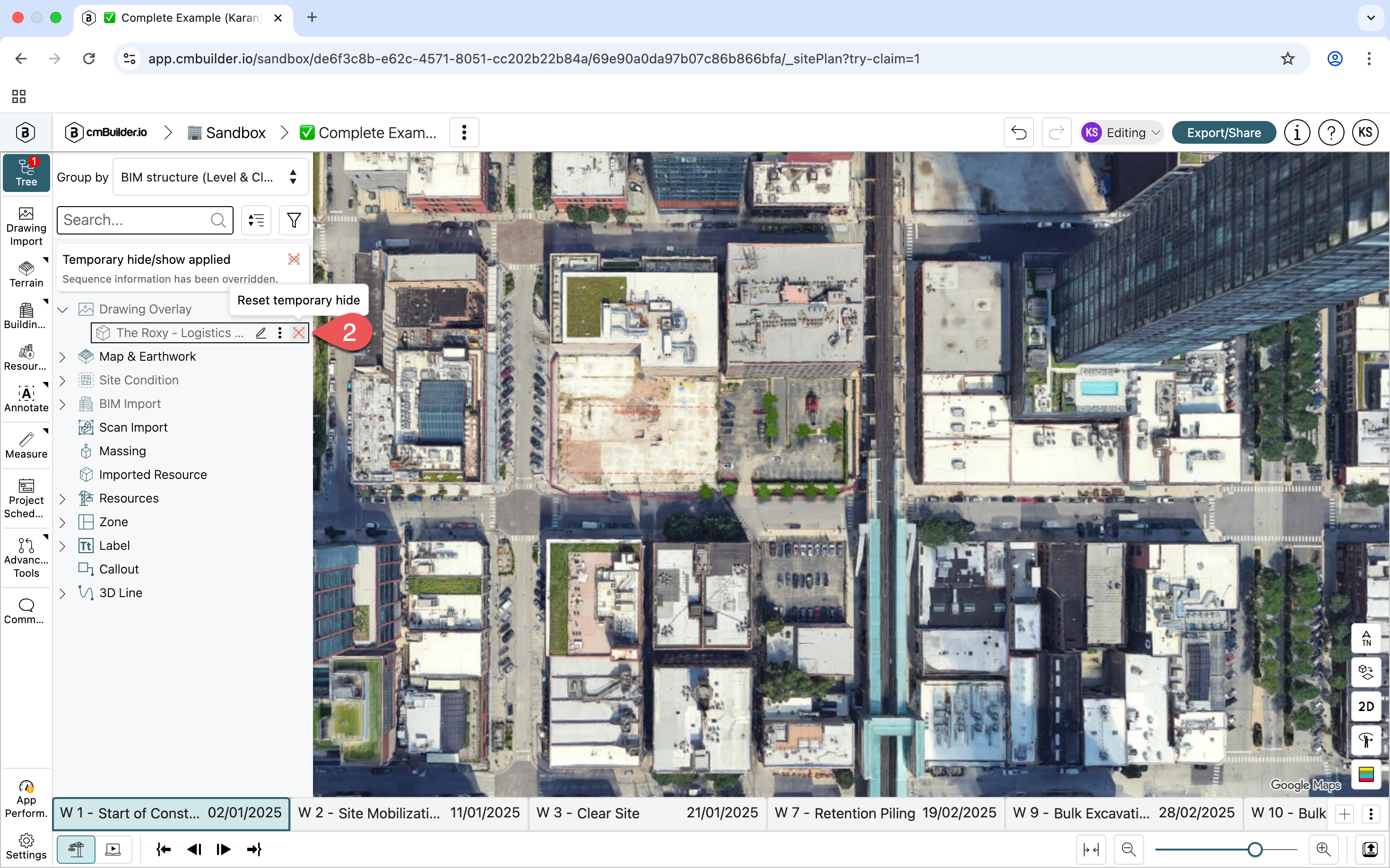Select the Annotate tool
Image resolution: width=1390 pixels, height=868 pixels.
(26, 399)
